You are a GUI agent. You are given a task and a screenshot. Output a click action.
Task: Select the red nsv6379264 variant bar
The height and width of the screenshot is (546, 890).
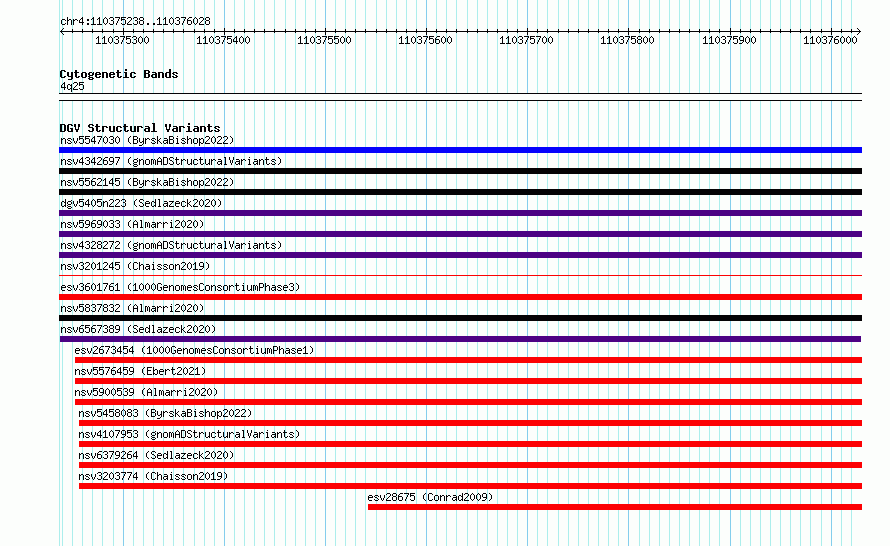470,465
